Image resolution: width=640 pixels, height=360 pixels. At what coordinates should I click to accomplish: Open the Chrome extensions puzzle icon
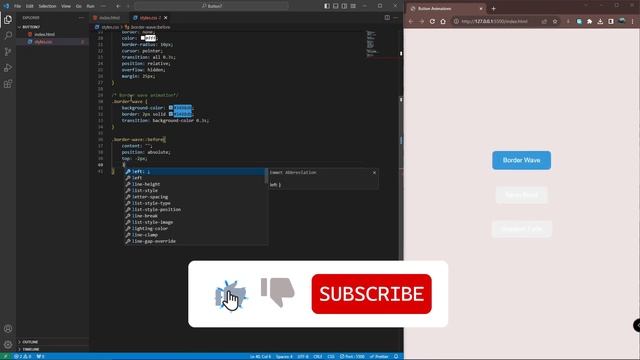pos(589,21)
